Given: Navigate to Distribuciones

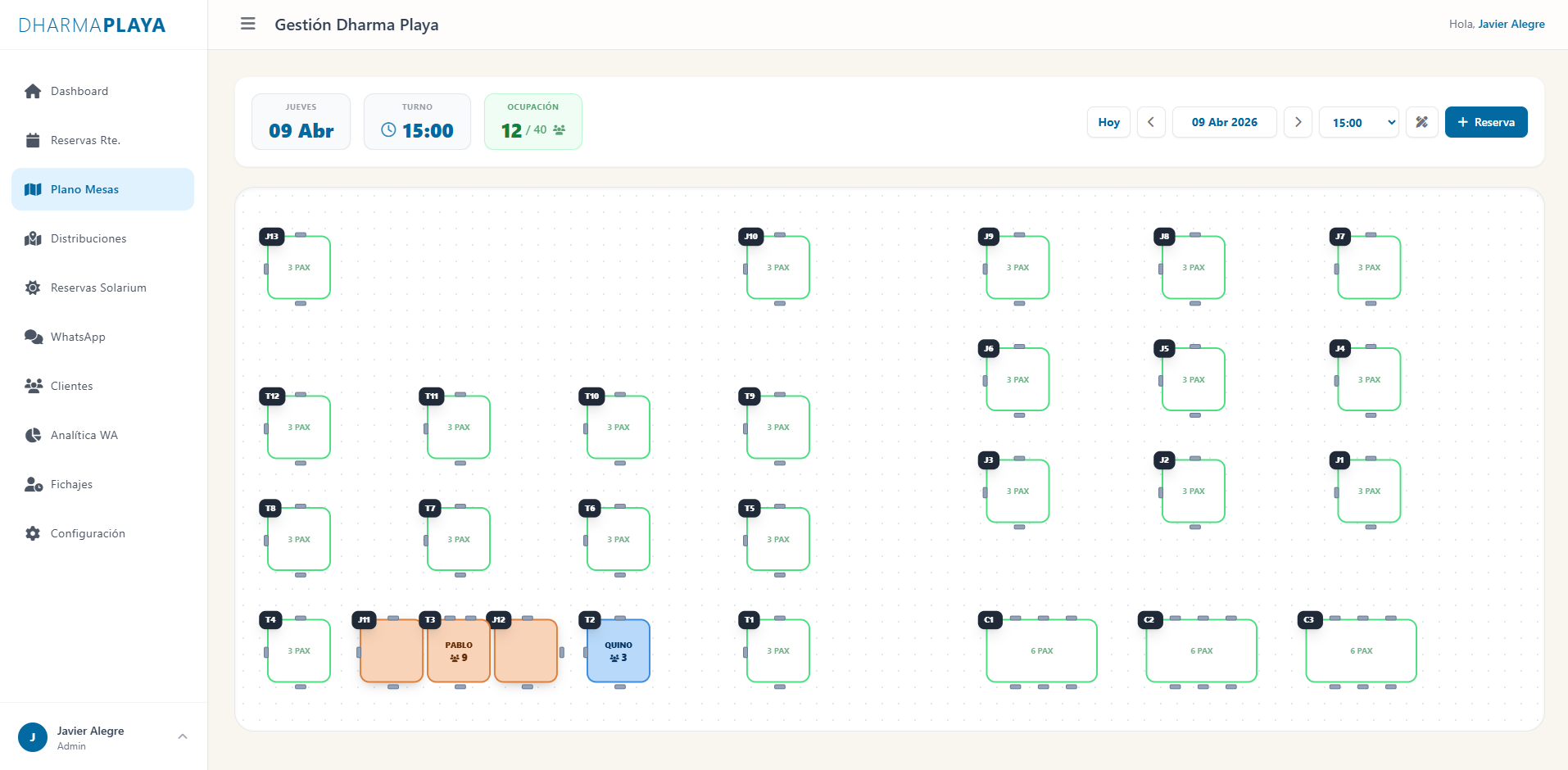Looking at the screenshot, I should click(x=102, y=238).
